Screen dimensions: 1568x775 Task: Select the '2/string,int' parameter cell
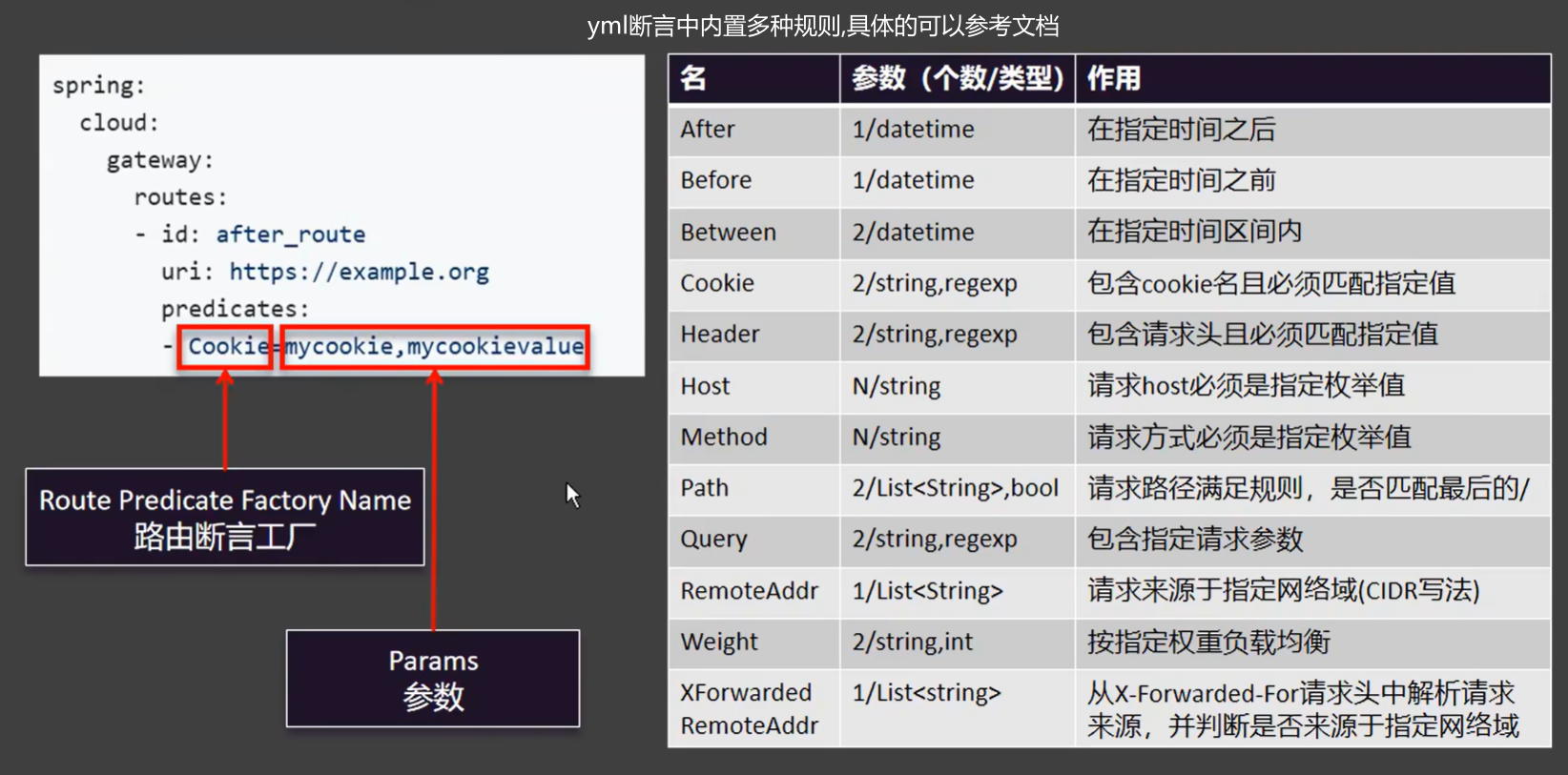(958, 642)
